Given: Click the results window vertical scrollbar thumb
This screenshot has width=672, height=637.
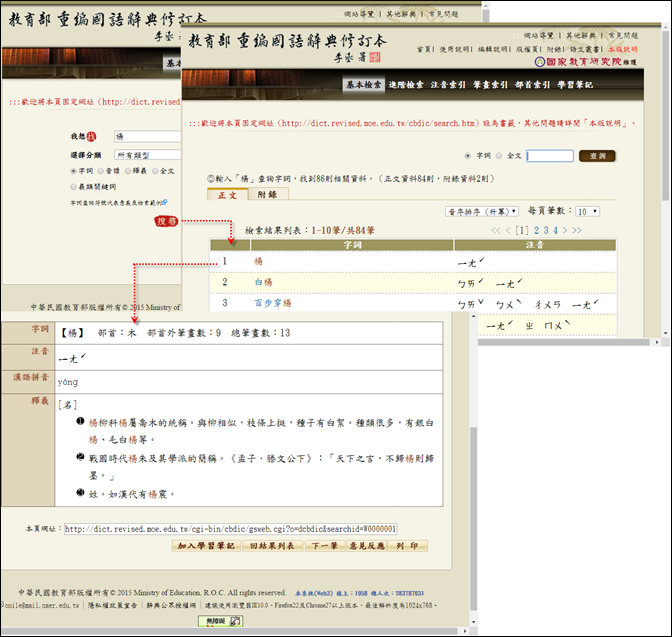Looking at the screenshot, I should click(x=665, y=116).
